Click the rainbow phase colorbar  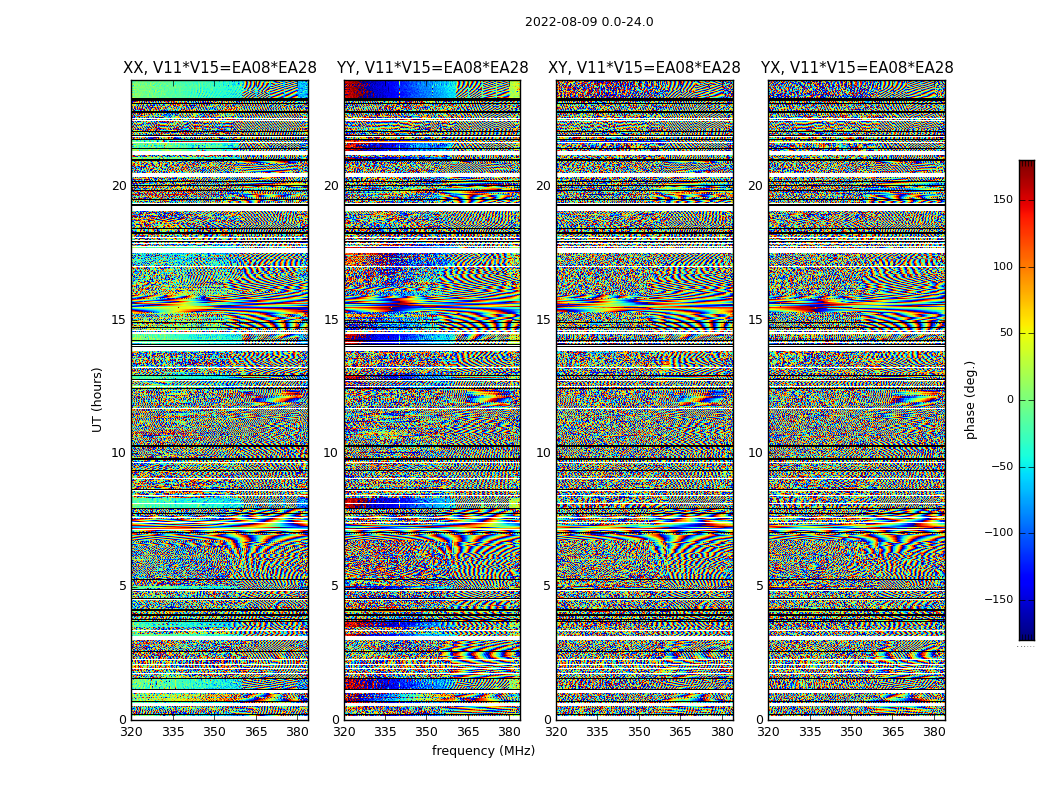[x=1027, y=400]
